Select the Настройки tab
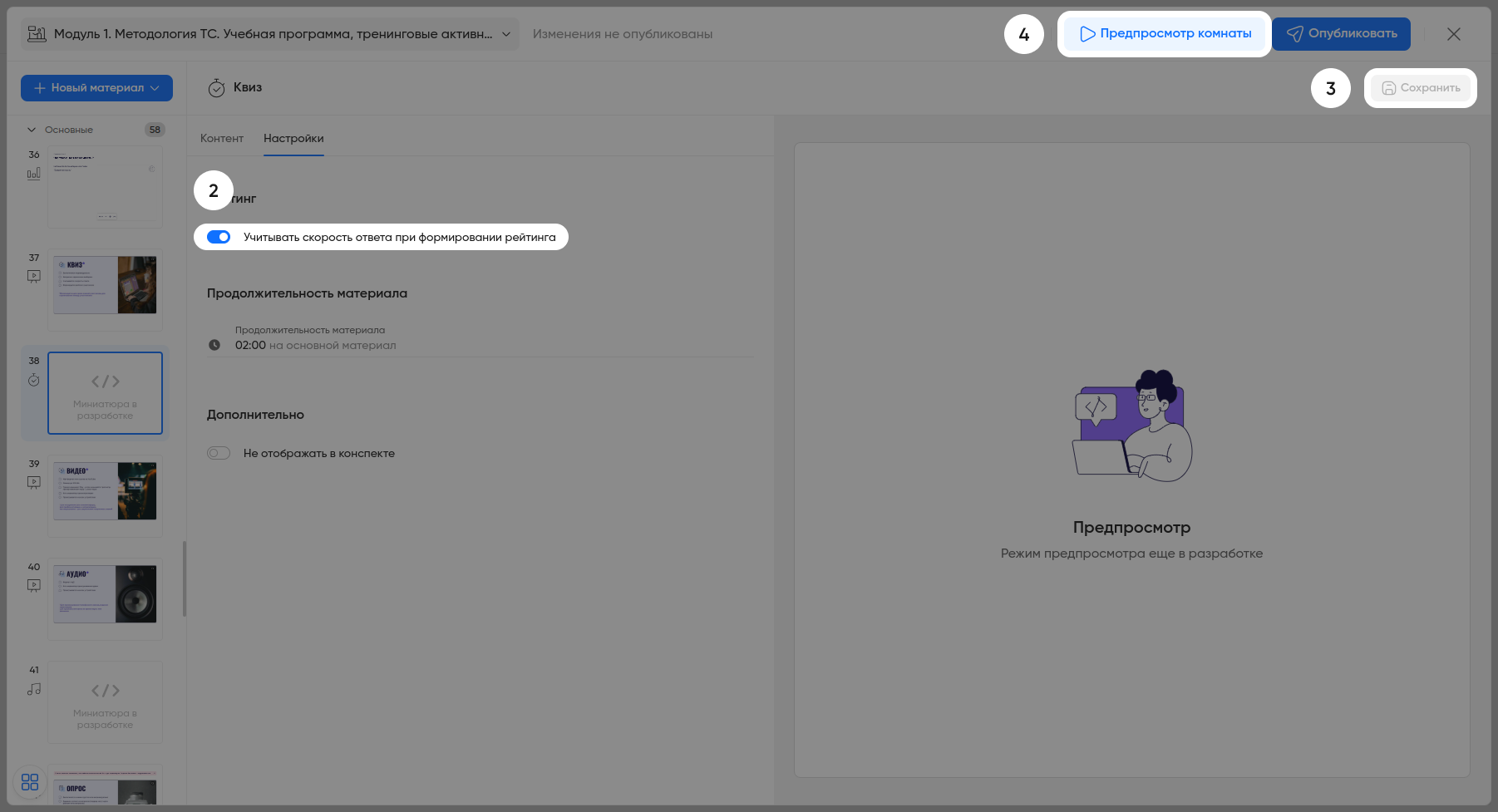Image resolution: width=1498 pixels, height=812 pixels. 293,138
